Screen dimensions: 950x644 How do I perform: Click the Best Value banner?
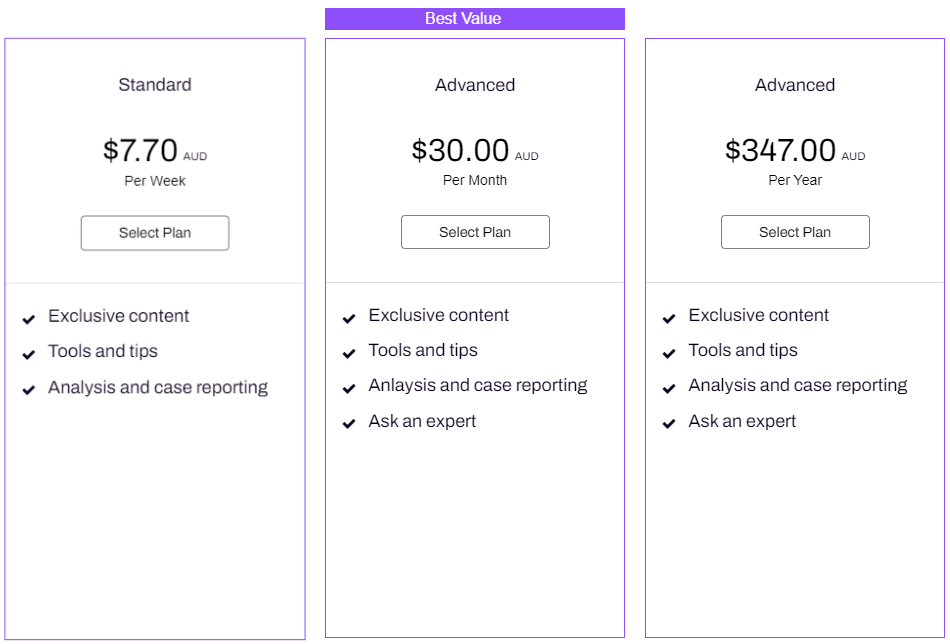click(475, 18)
